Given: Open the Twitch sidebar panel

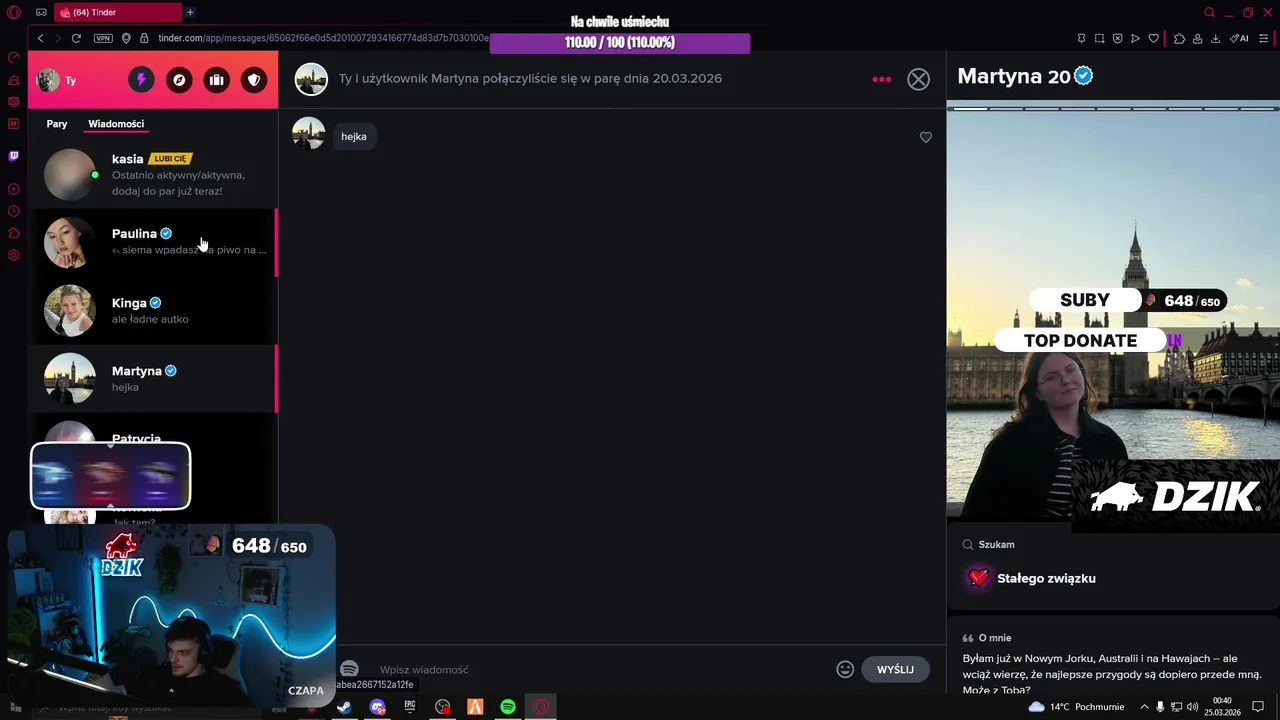Looking at the screenshot, I should 14,156.
